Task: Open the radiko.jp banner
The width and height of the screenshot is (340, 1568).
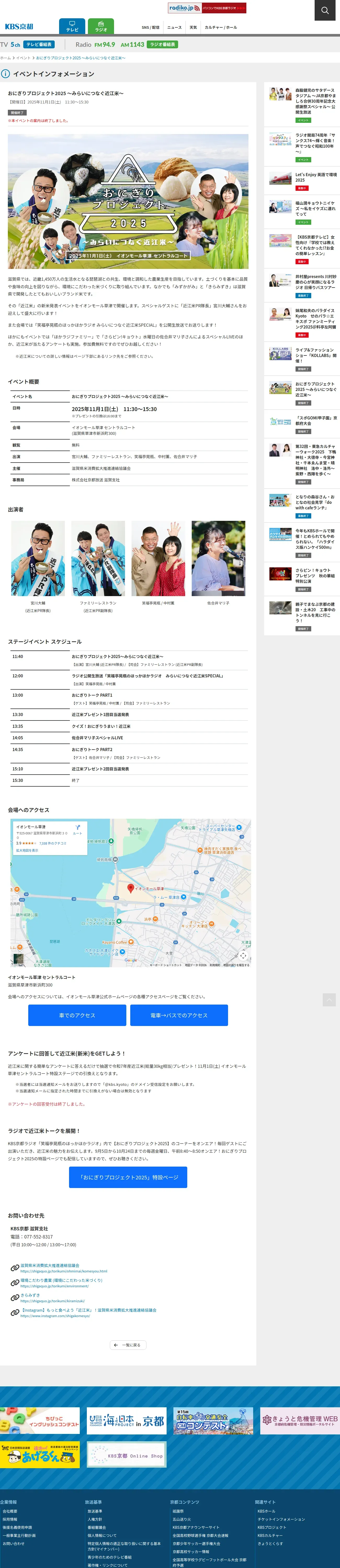Action: [x=207, y=8]
